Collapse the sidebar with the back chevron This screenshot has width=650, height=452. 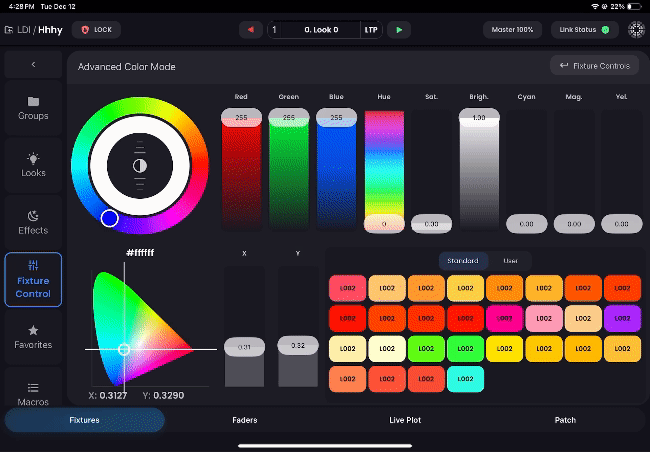tap(33, 65)
